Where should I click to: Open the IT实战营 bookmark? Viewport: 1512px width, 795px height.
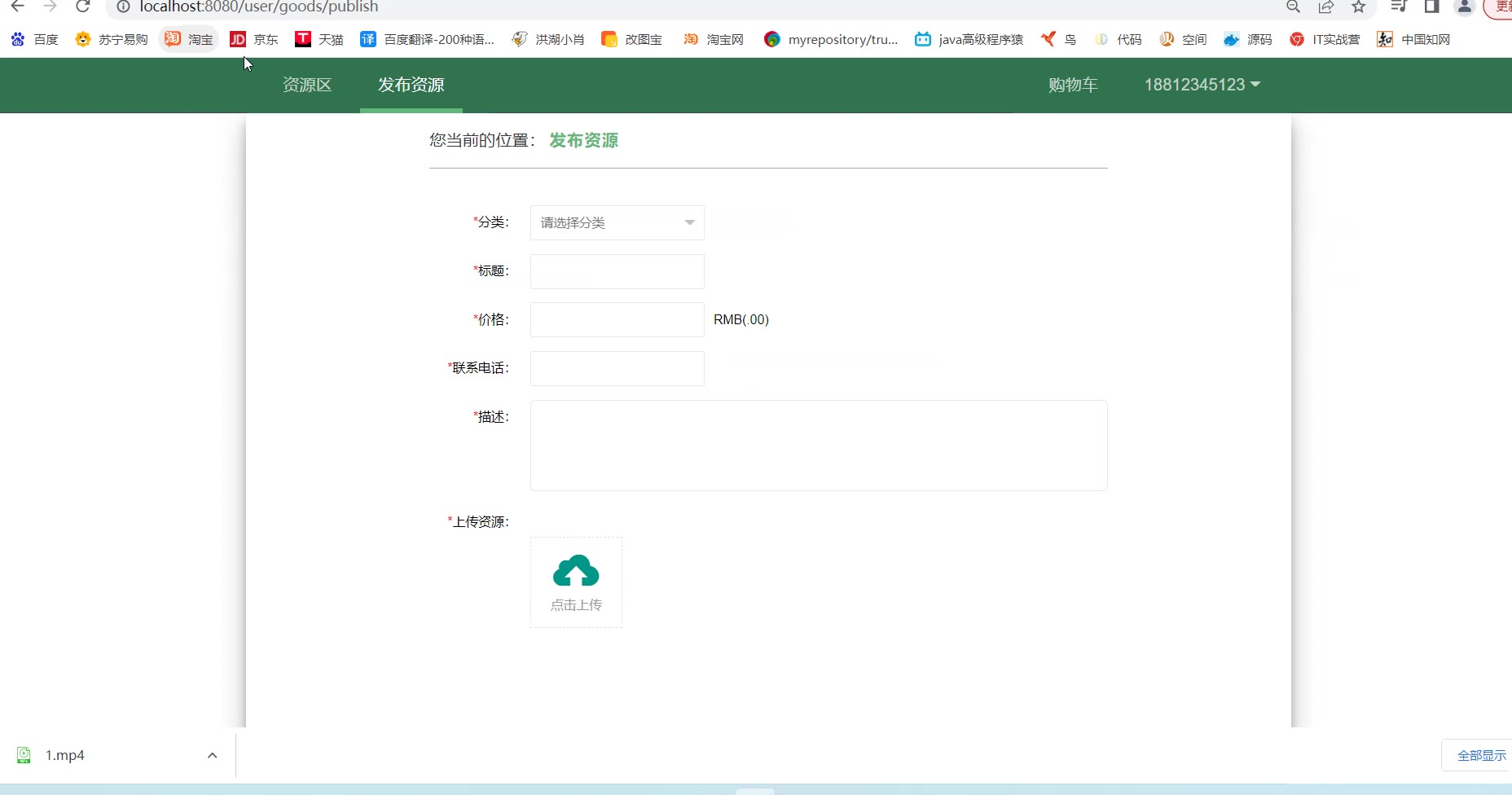click(x=1325, y=39)
